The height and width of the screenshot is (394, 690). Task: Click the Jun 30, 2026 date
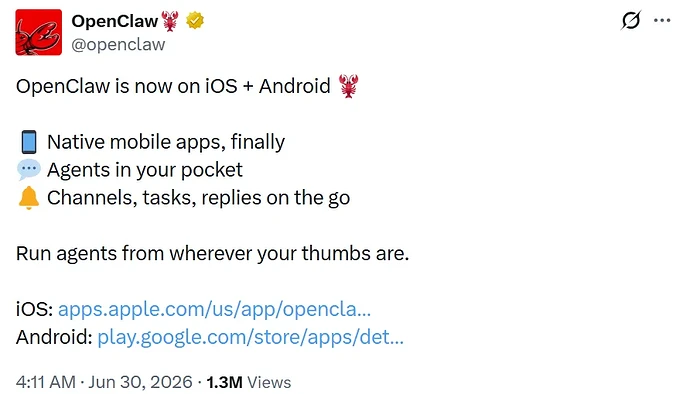pyautogui.click(x=140, y=382)
